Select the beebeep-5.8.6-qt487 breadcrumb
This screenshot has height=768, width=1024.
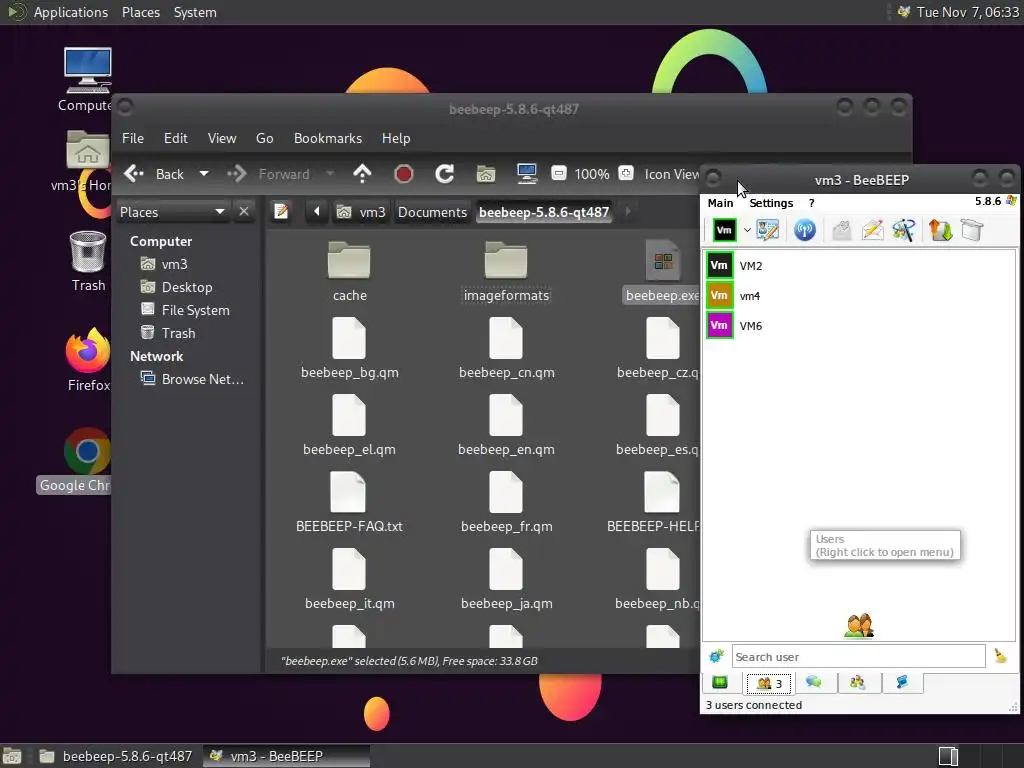pyautogui.click(x=544, y=212)
